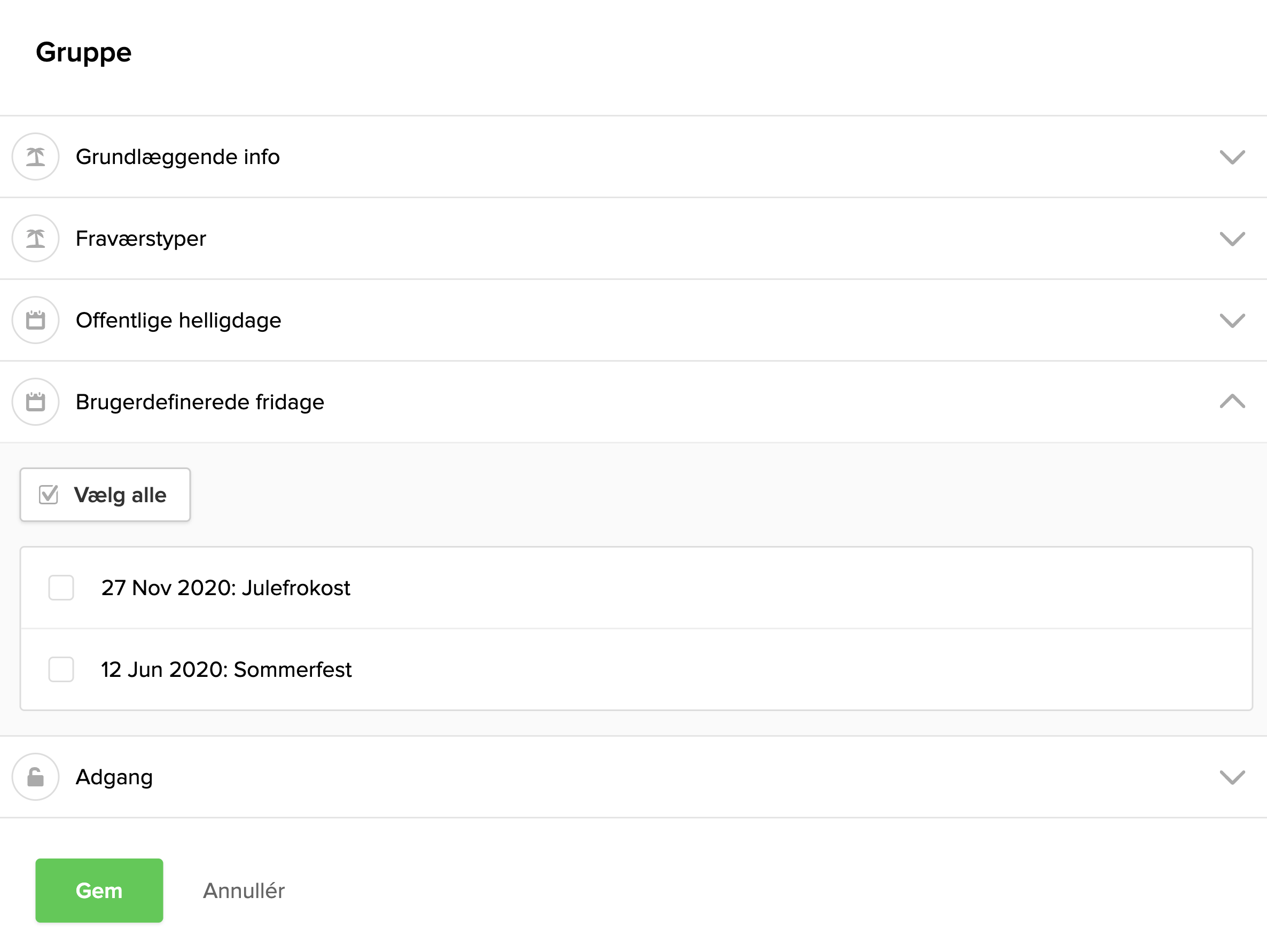Viewport: 1267px width, 952px height.
Task: Open the Fraværstyper section title
Action: point(141,238)
